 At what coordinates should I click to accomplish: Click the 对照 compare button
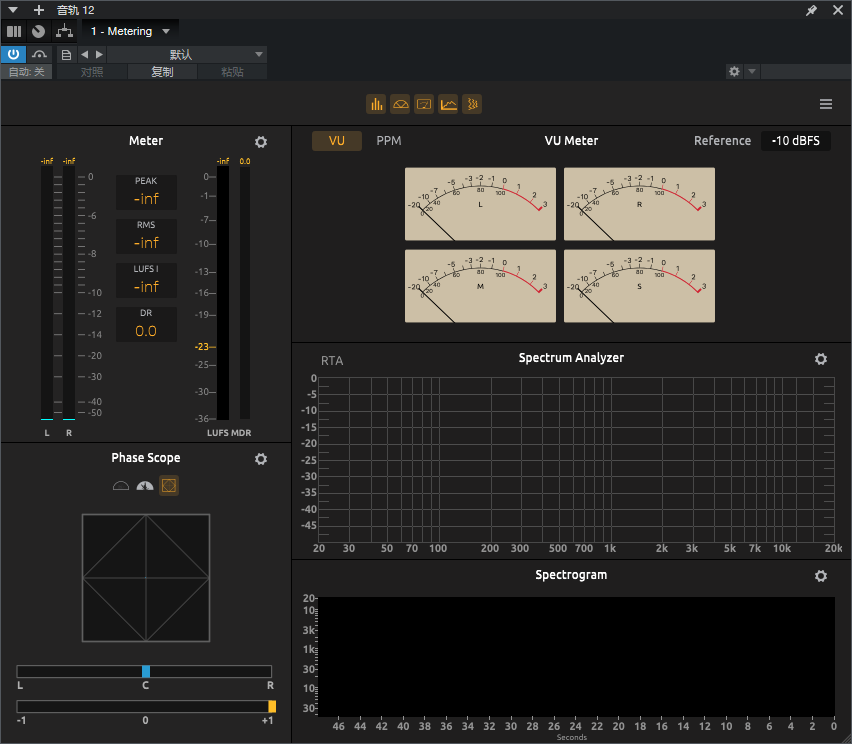(x=92, y=72)
